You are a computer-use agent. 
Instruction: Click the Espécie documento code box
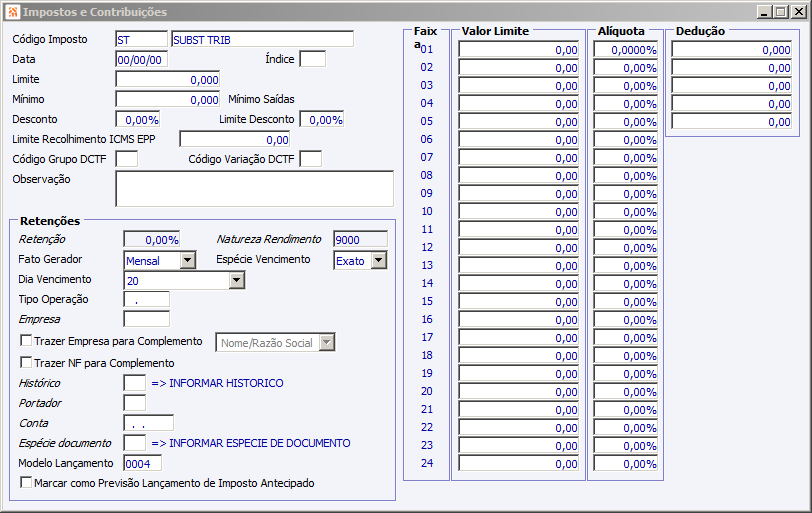tap(135, 443)
